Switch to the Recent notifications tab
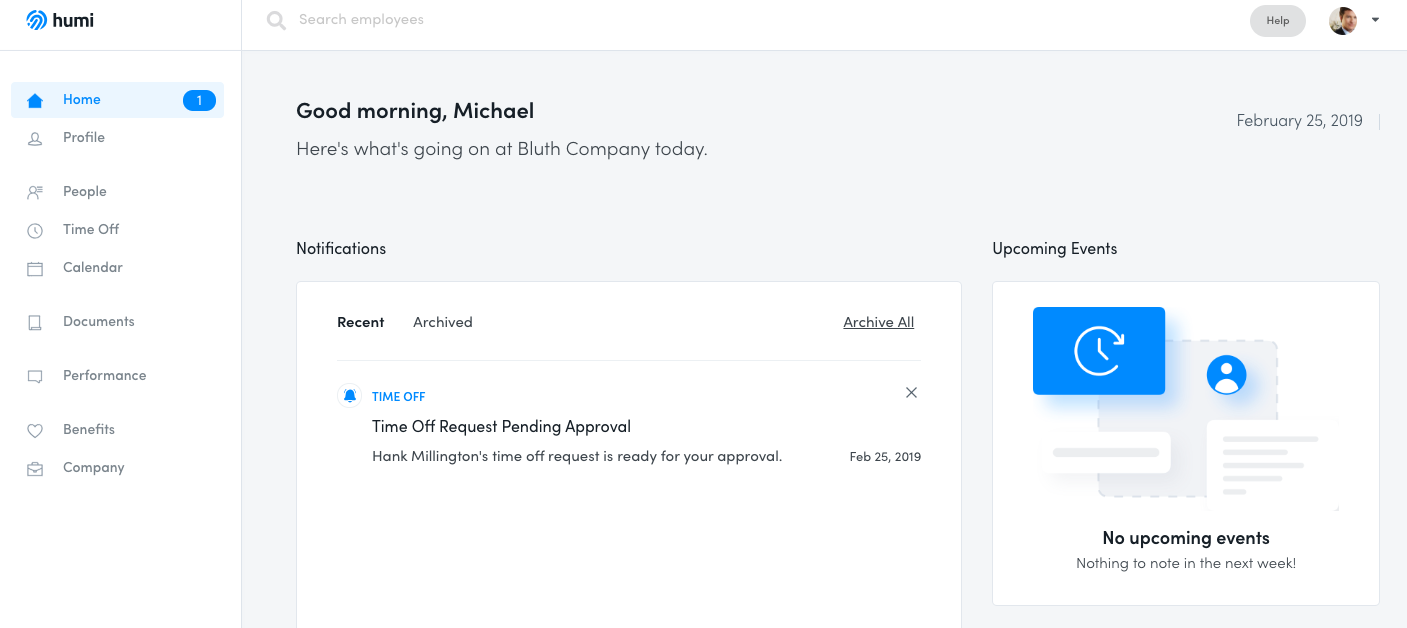 (361, 322)
